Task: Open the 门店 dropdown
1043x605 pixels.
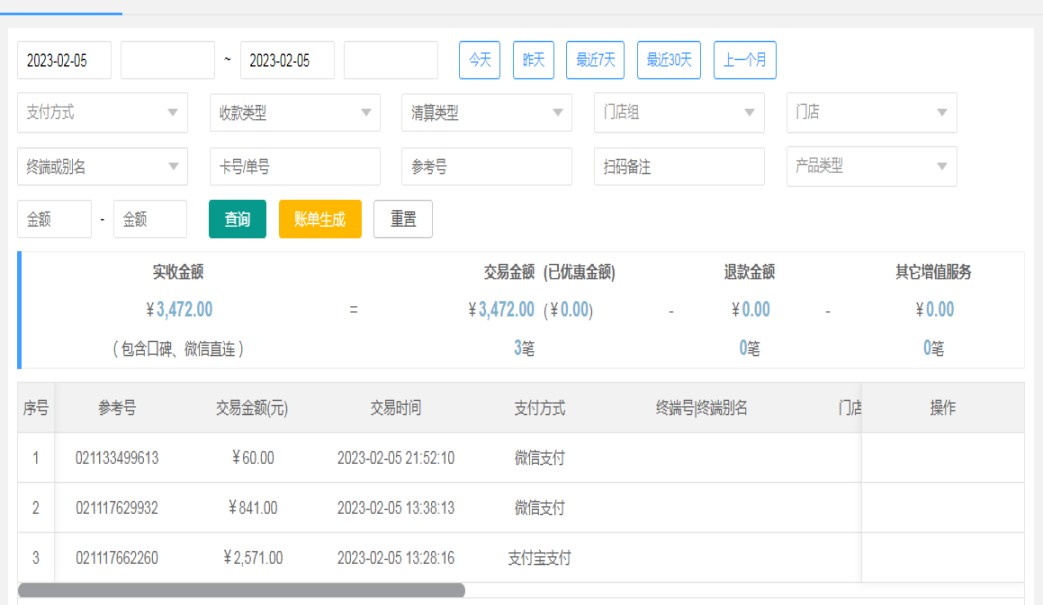Action: coord(871,113)
